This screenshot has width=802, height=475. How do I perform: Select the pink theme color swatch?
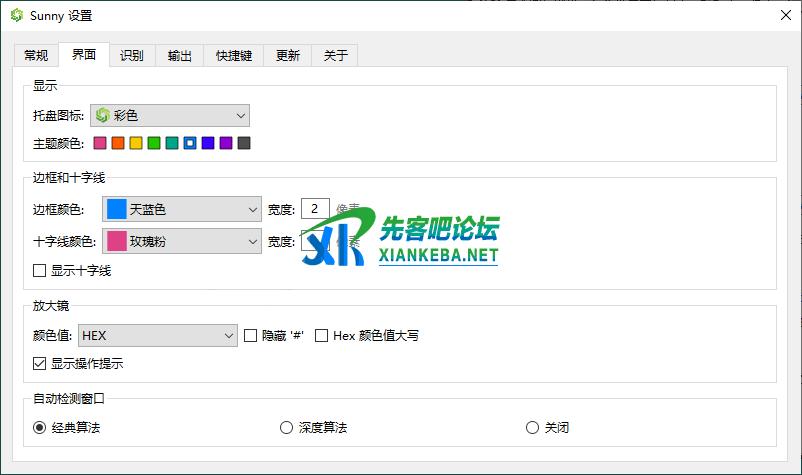[100, 143]
